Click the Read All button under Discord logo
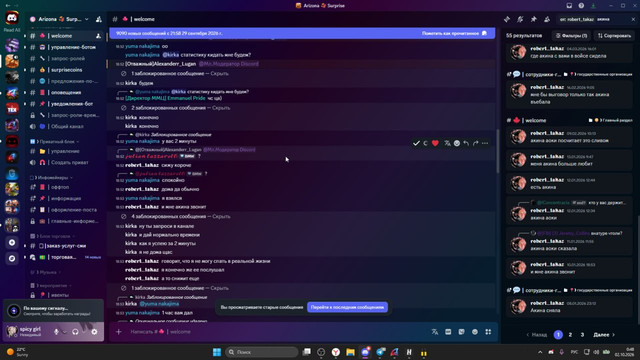The width and height of the screenshot is (640, 360). [12, 30]
